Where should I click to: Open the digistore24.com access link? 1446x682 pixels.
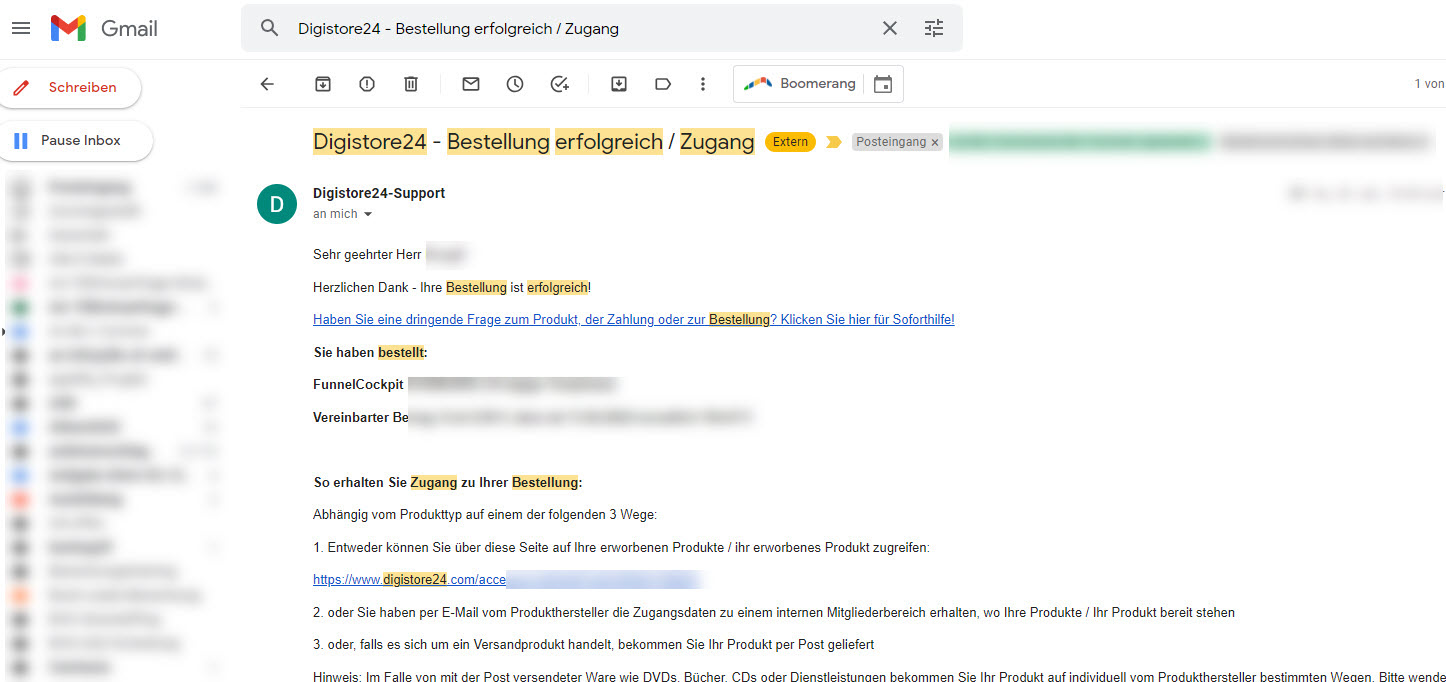click(x=410, y=579)
